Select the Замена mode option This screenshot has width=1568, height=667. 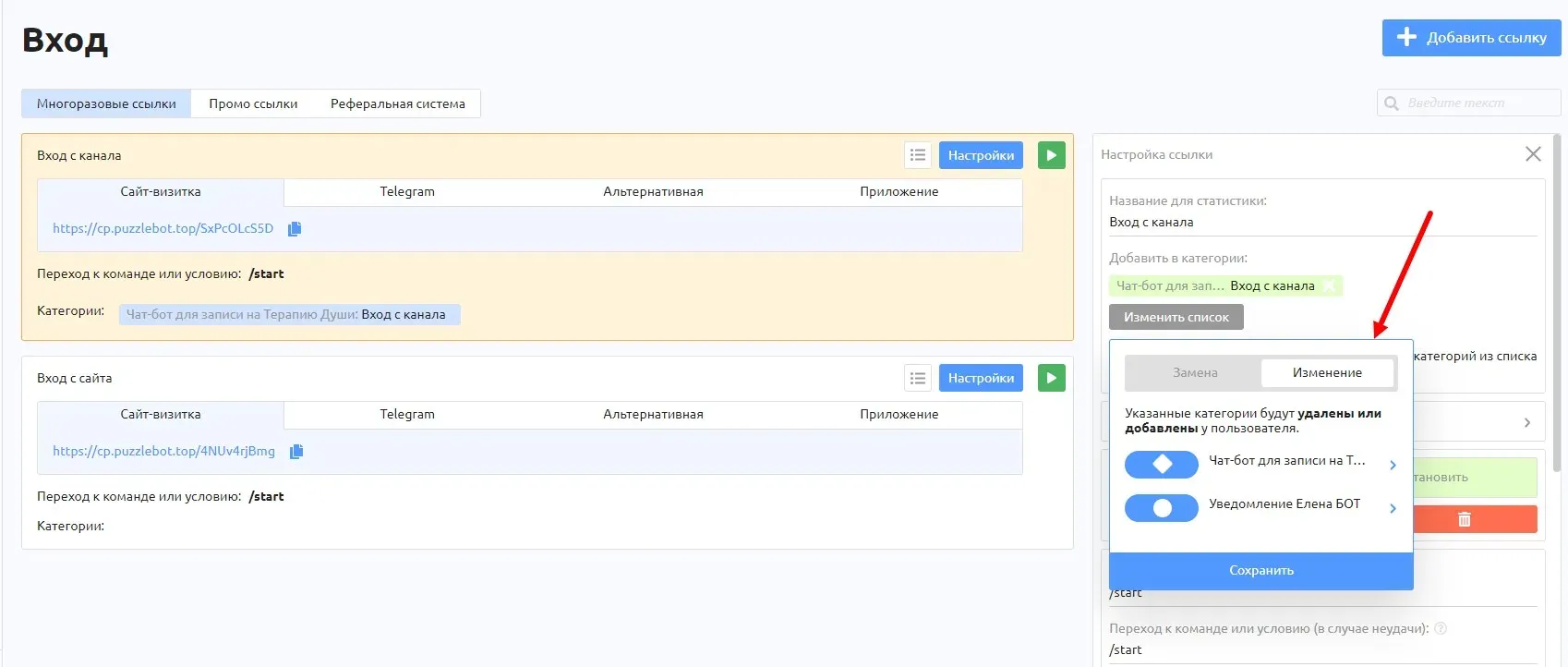click(x=1195, y=372)
